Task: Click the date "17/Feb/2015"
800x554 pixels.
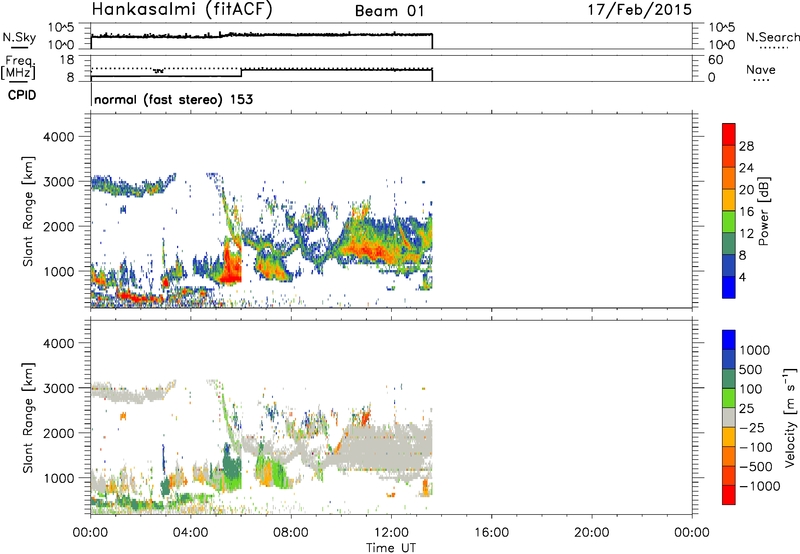Action: coord(640,9)
